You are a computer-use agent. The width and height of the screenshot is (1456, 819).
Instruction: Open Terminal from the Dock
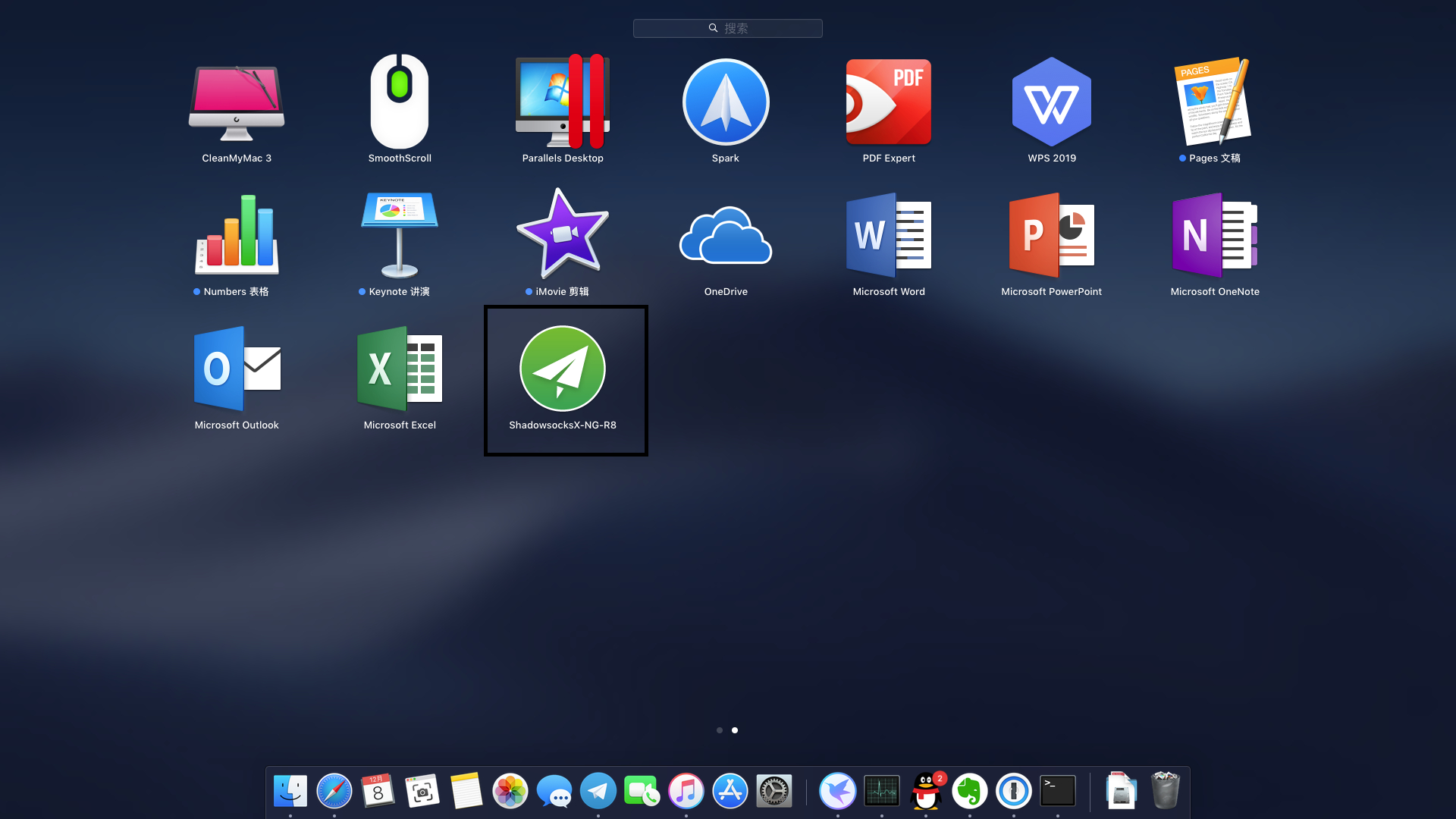(1058, 791)
